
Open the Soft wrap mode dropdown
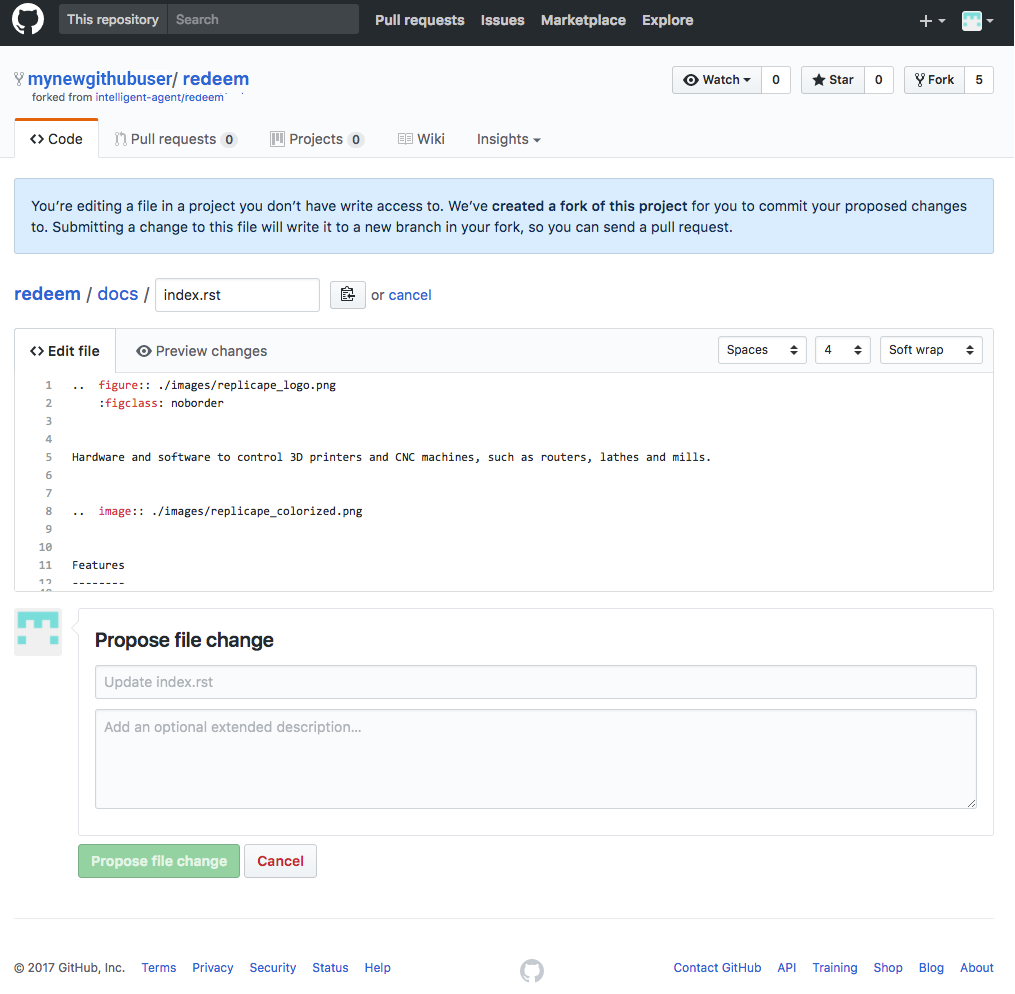[931, 350]
